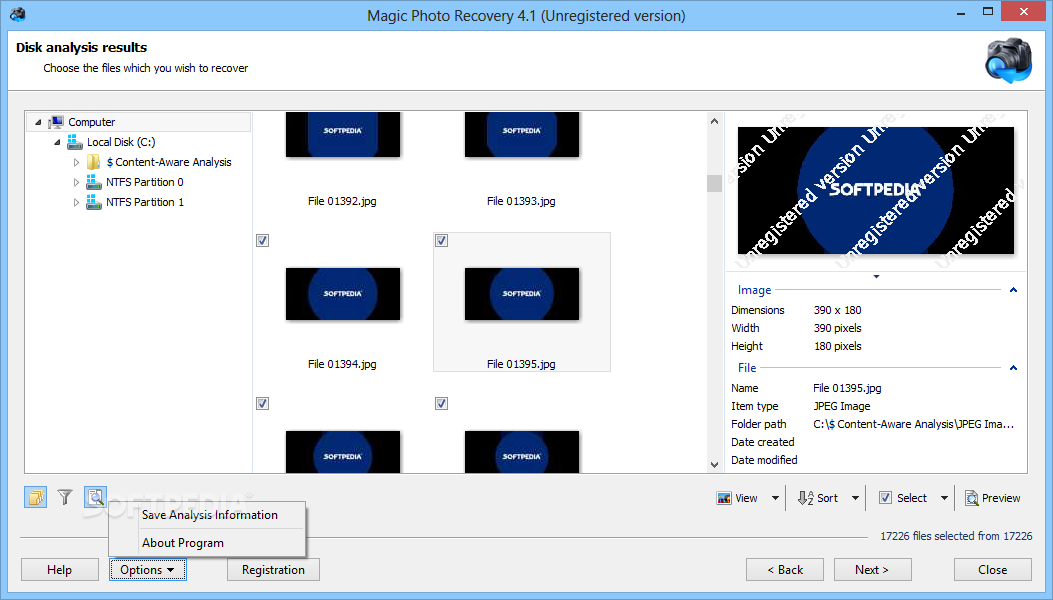Click the search magnifier icon
1053x600 pixels.
(95, 497)
